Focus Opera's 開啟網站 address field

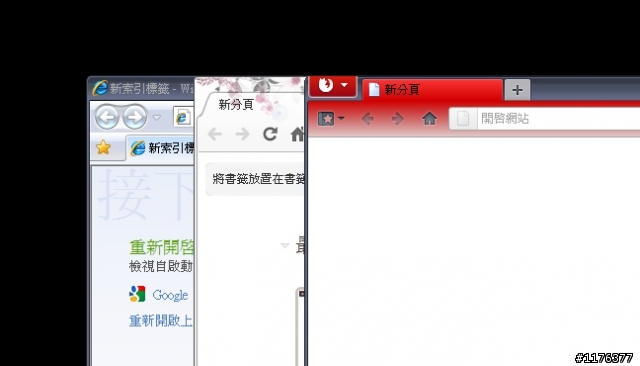pos(544,119)
